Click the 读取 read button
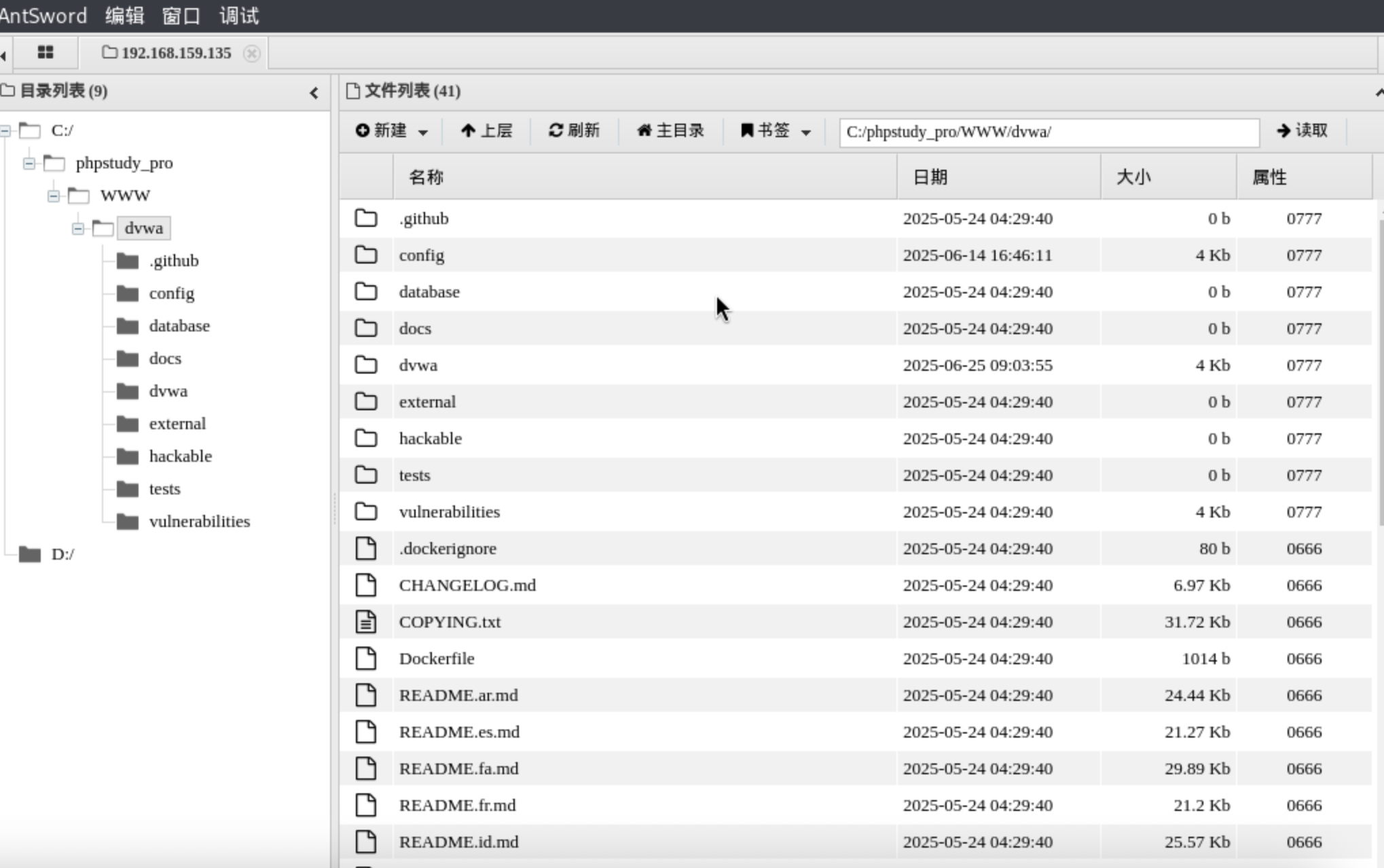This screenshot has height=868, width=1384. tap(1302, 130)
